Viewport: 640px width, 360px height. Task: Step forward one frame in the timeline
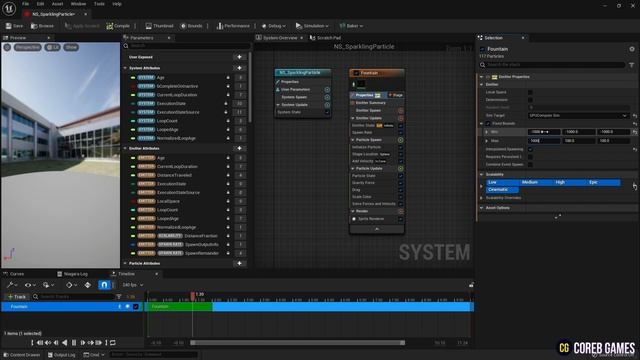click(83, 343)
